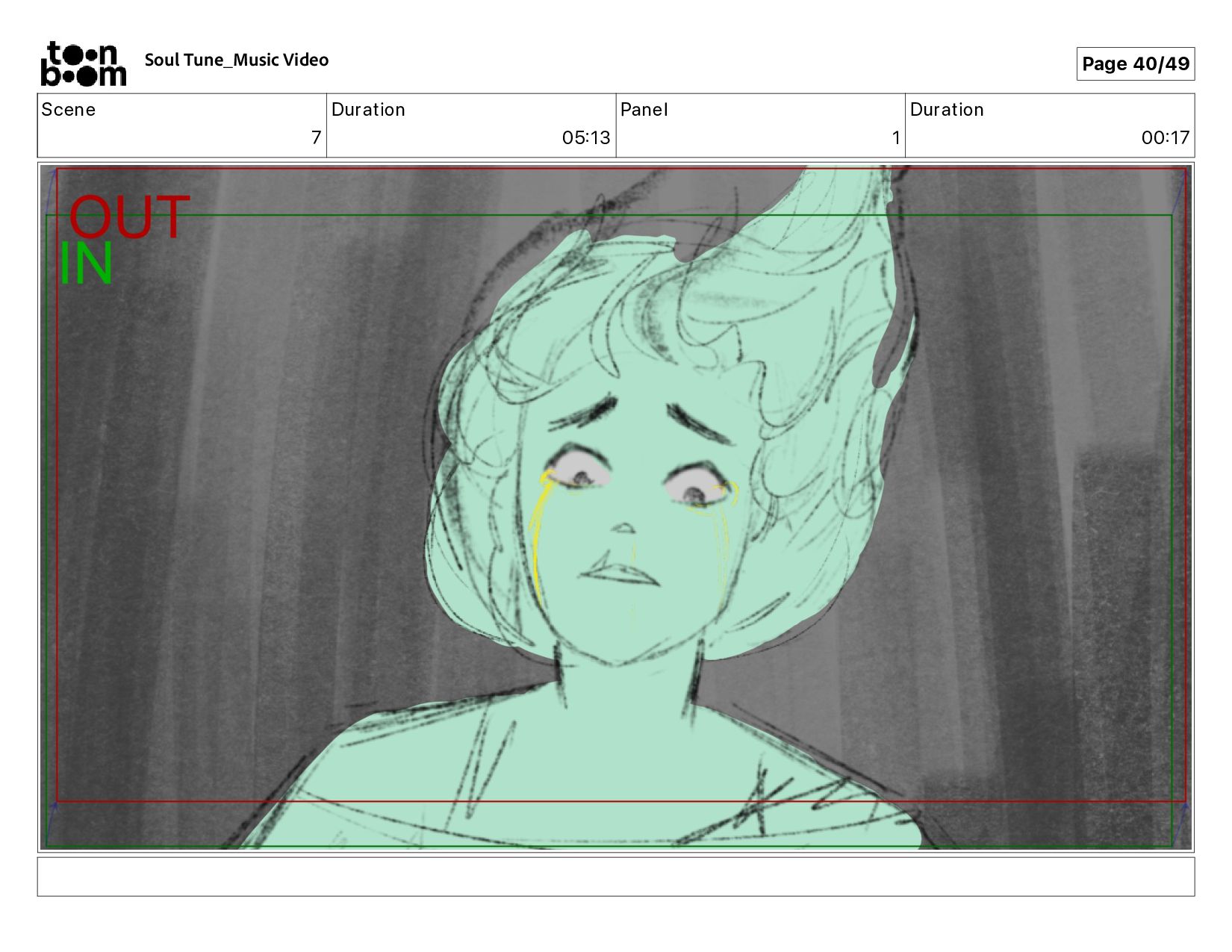The image size is (1232, 952).
Task: Click the panel number value '1'
Action: click(896, 137)
